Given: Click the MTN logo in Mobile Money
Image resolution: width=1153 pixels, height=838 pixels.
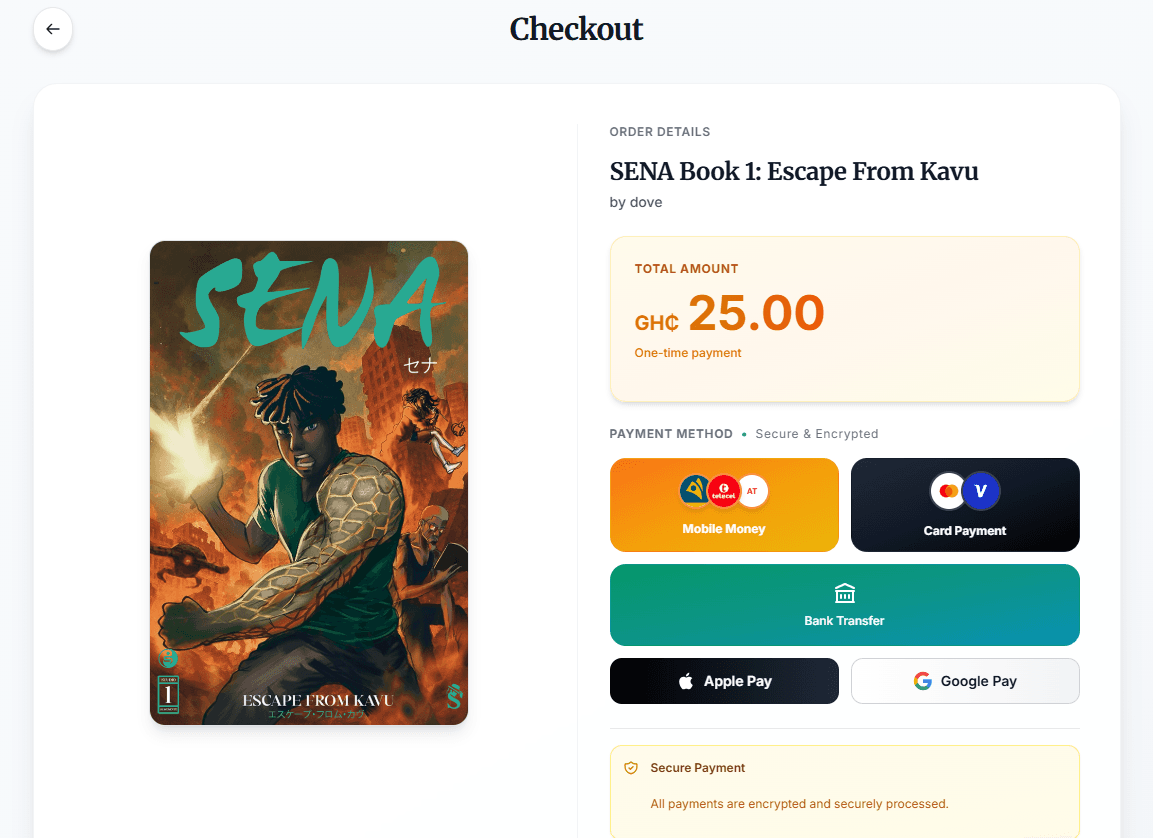Looking at the screenshot, I should pos(695,491).
